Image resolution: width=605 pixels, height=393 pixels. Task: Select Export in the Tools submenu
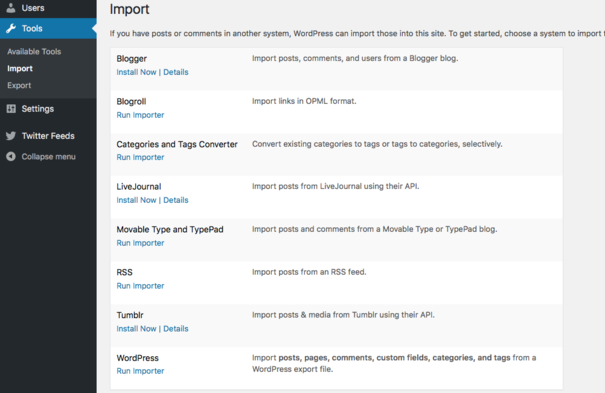coord(19,85)
